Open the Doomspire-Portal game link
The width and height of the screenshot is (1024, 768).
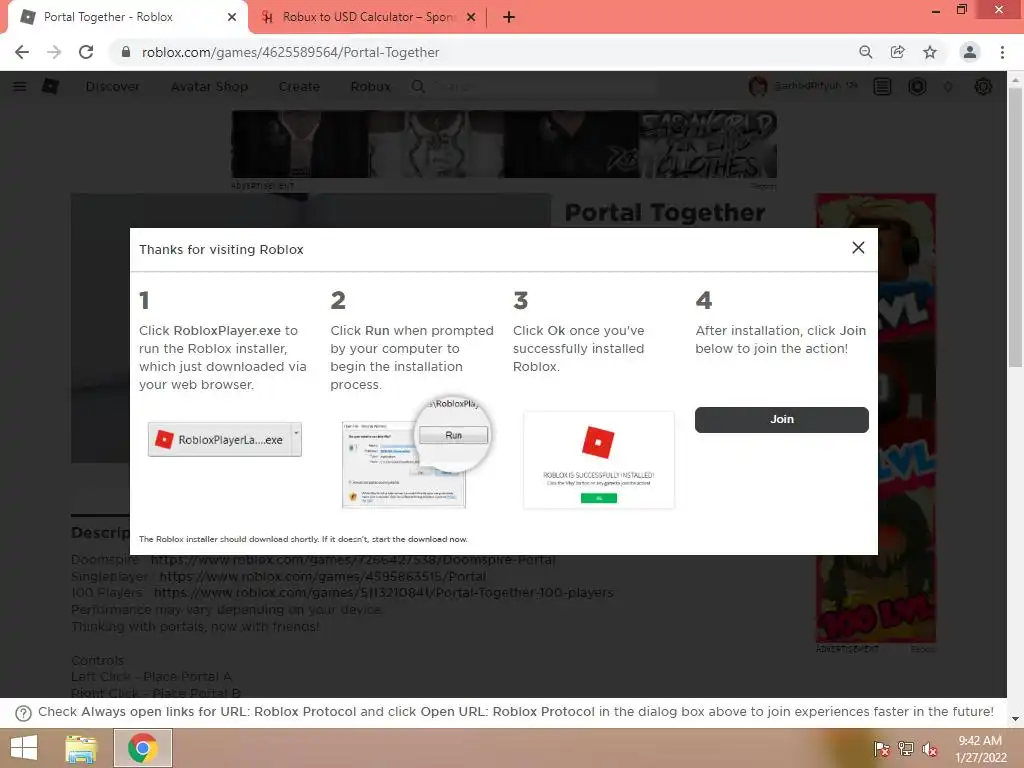click(x=353, y=560)
